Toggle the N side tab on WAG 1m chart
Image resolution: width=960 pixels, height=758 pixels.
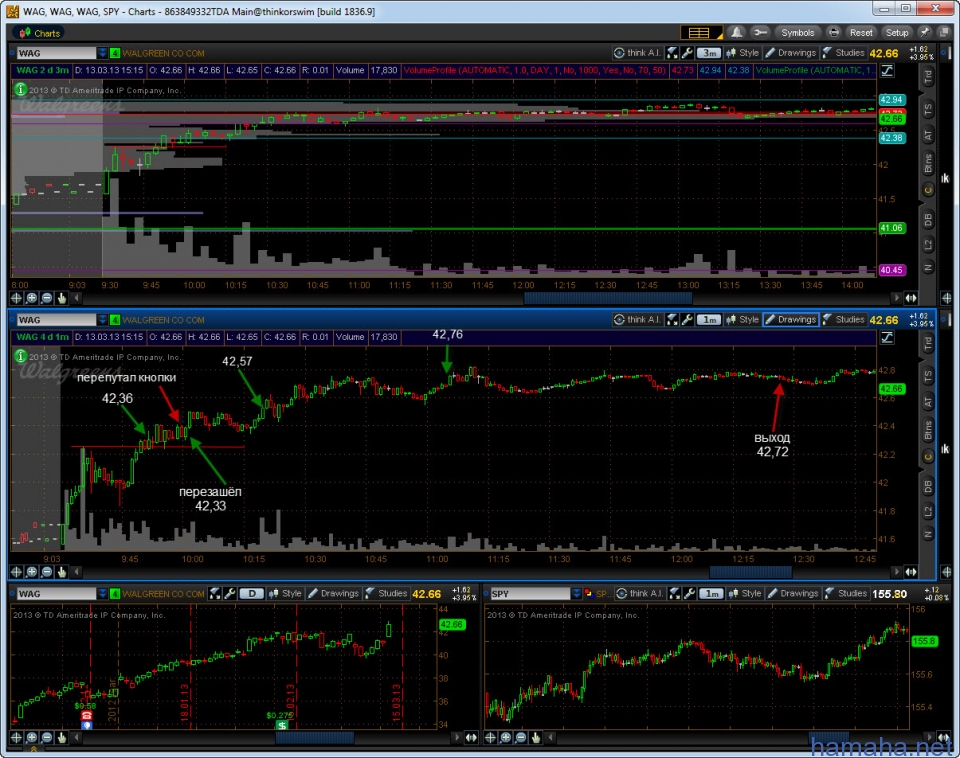tap(928, 535)
